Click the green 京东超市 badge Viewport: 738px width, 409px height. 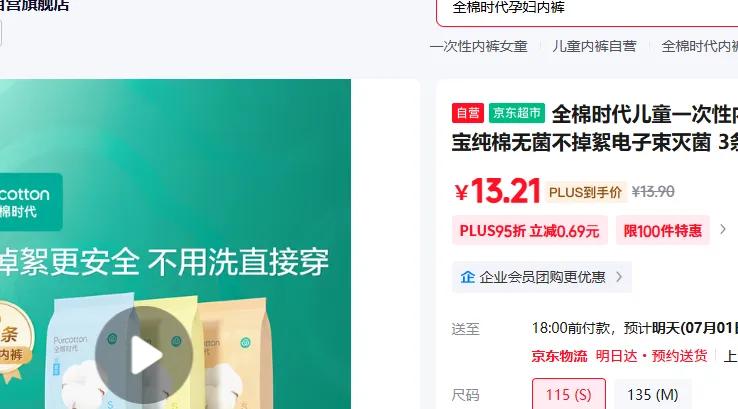[x=517, y=113]
